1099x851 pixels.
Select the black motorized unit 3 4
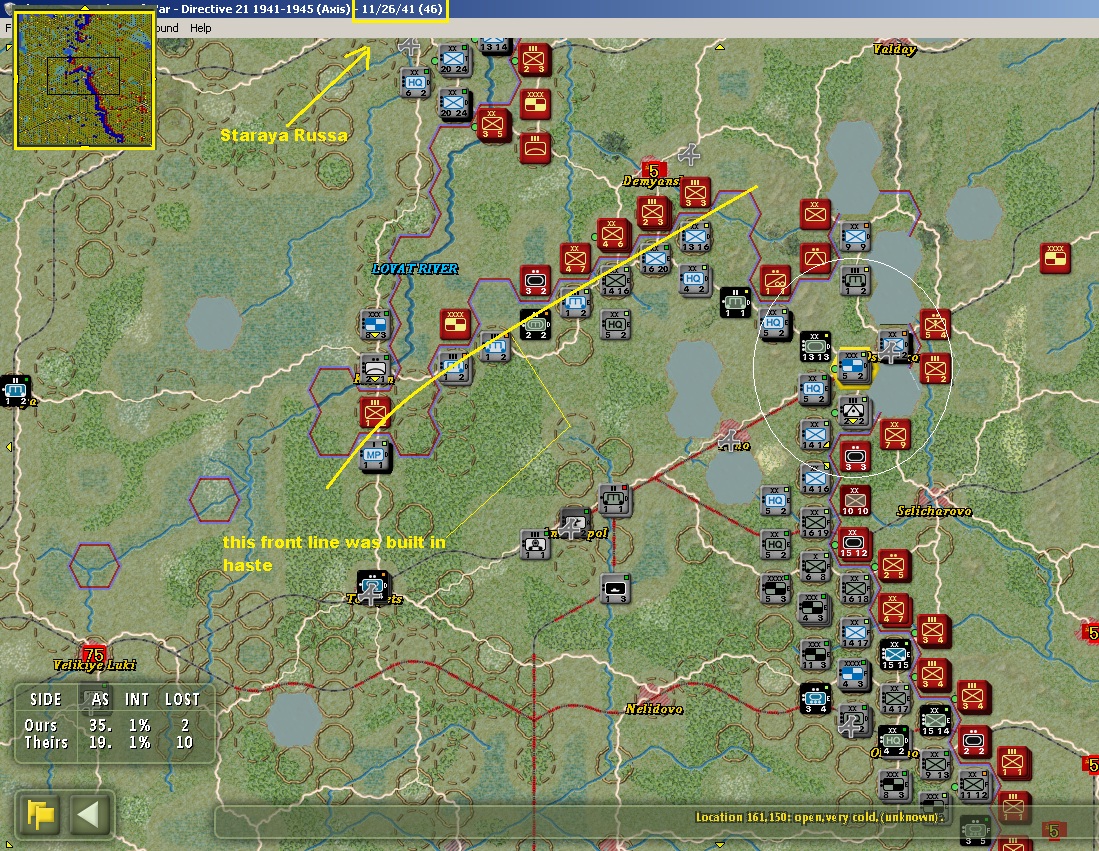pyautogui.click(x=816, y=699)
